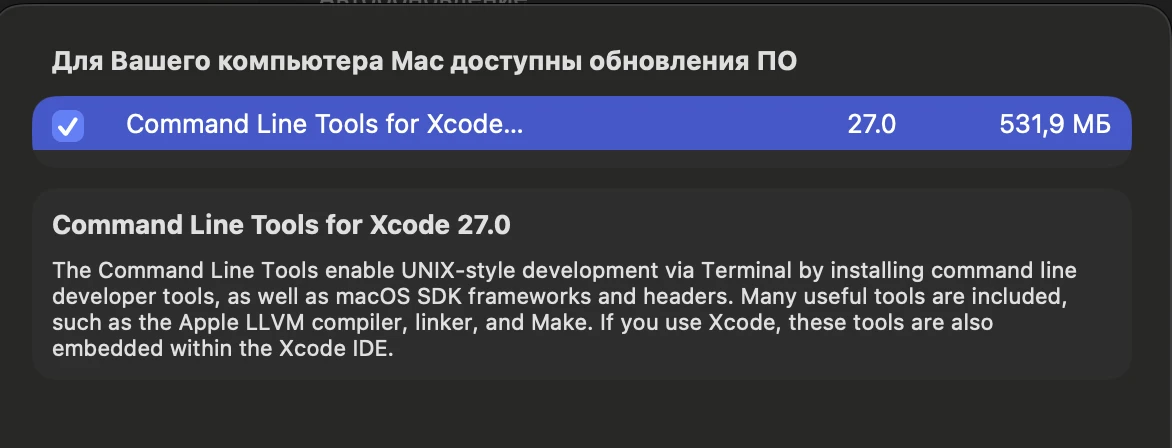Click the partially hidden text above the dialog
Image resolution: width=1172 pixels, height=448 pixels.
pyautogui.click(x=425, y=2)
